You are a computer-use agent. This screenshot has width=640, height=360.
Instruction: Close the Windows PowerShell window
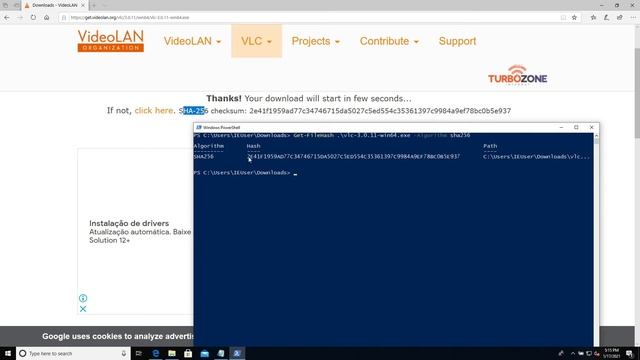coord(591,127)
